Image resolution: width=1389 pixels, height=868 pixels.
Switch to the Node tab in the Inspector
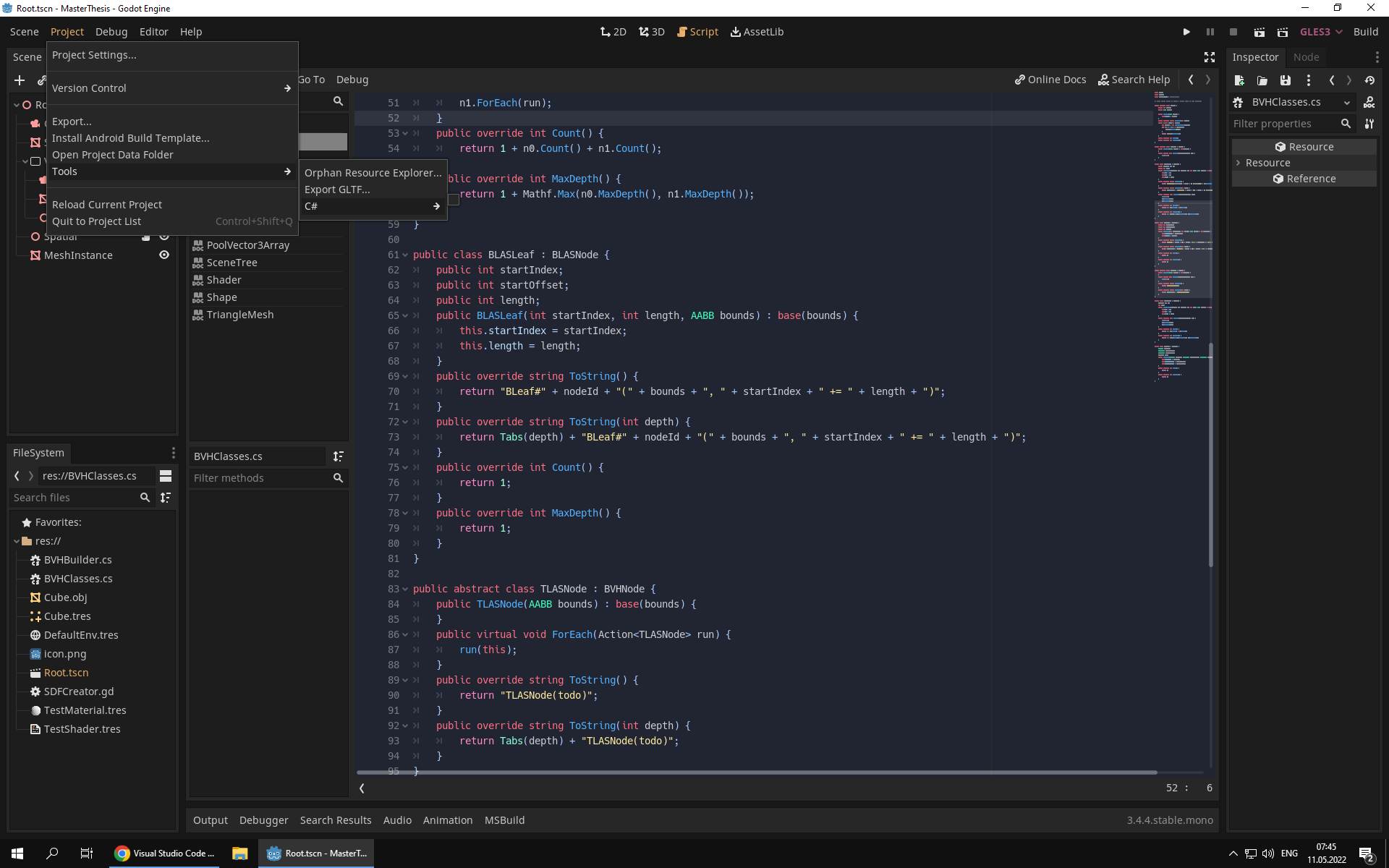(x=1307, y=56)
